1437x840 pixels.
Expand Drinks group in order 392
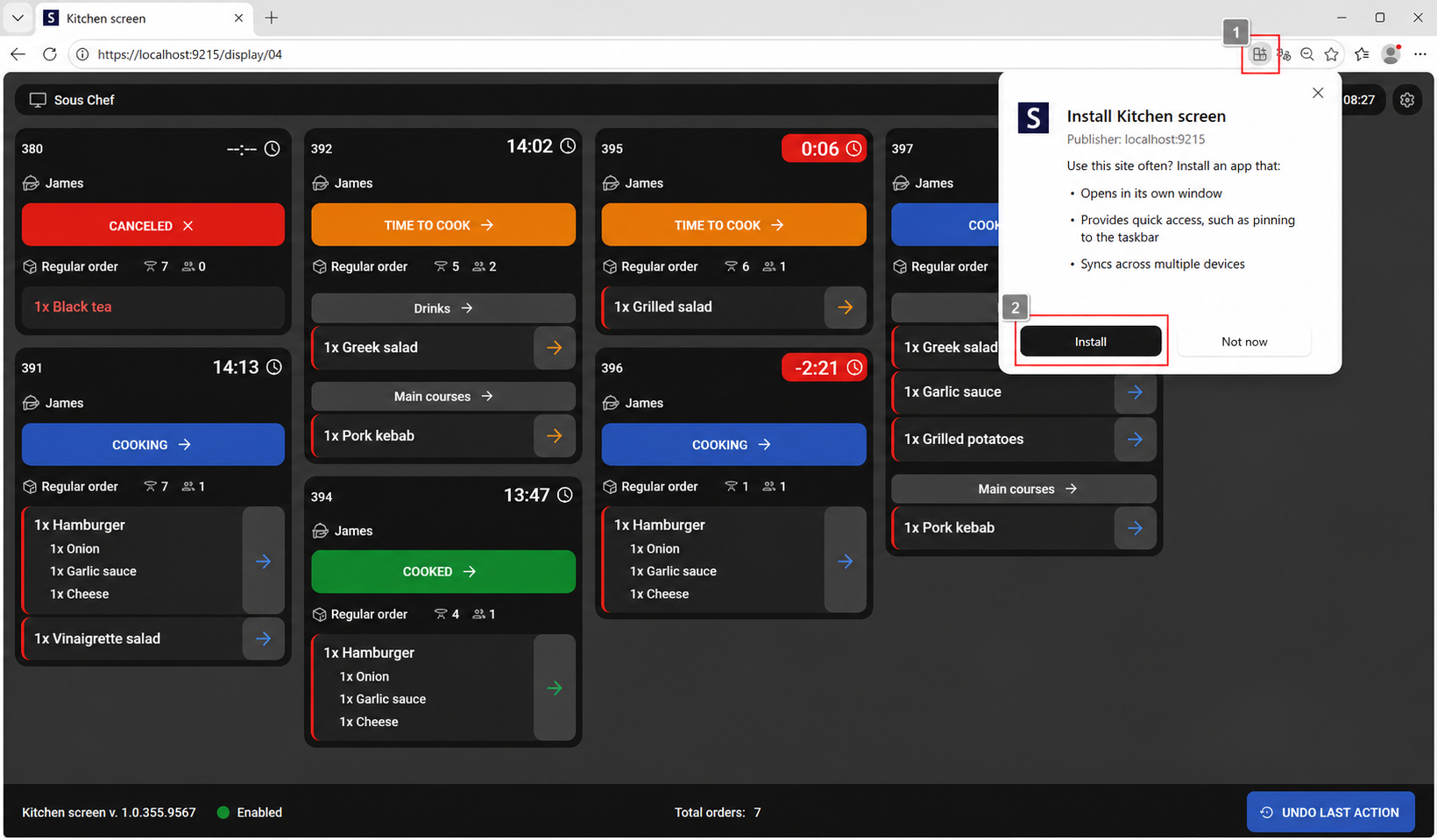(443, 308)
